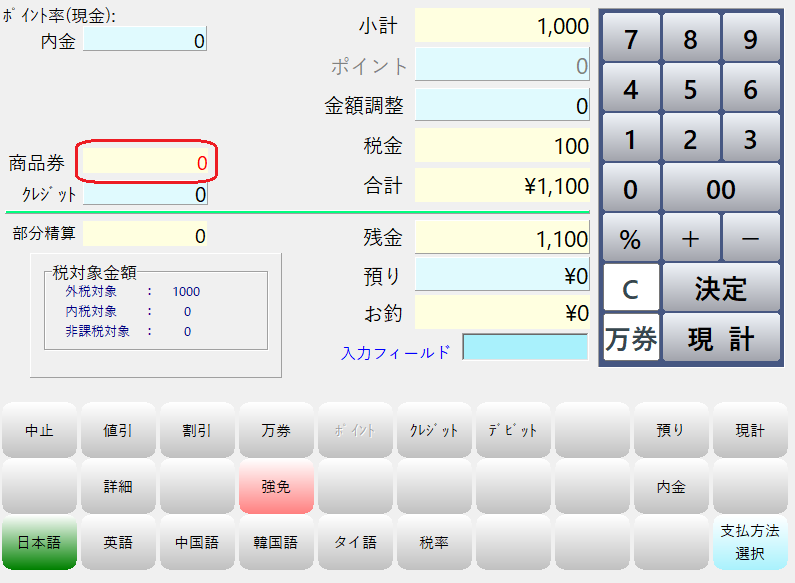Click the 金額調整 value field
Viewport: 795px width, 583px height.
pyautogui.click(x=502, y=105)
